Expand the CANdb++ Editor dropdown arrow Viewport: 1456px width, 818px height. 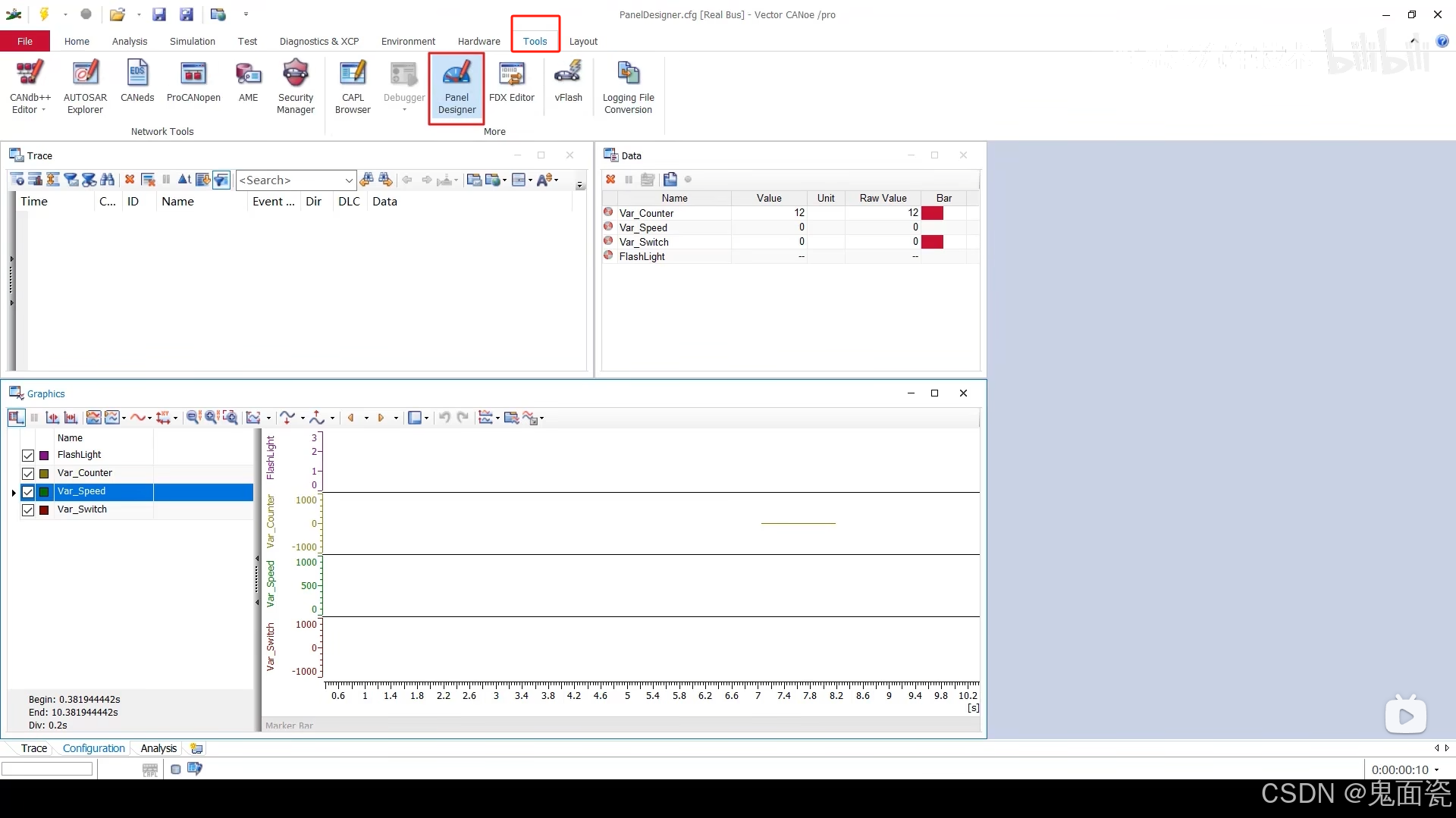click(44, 111)
